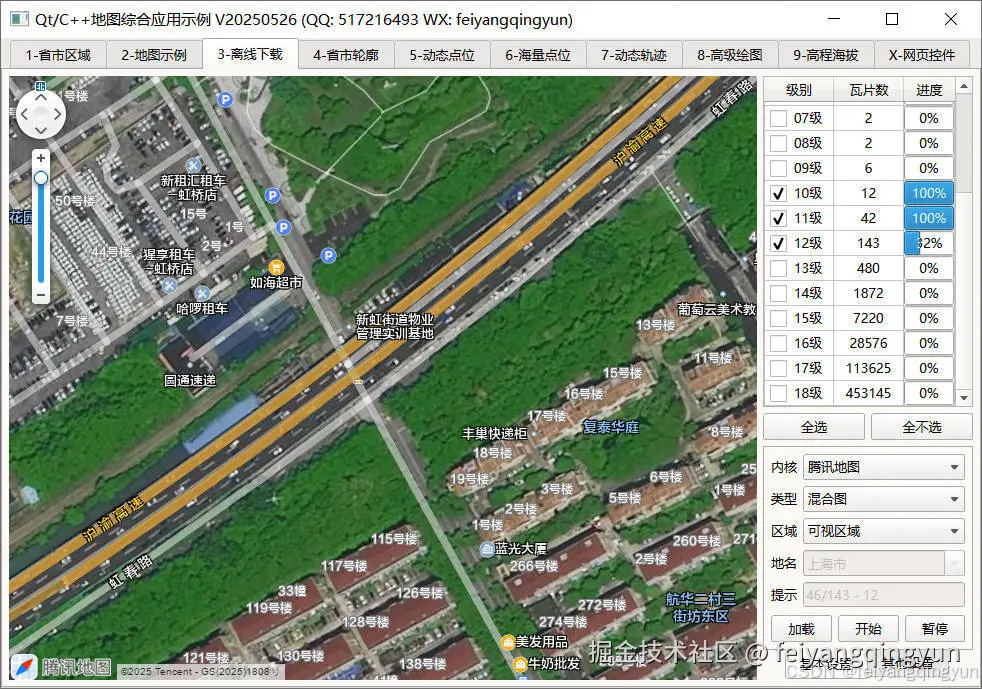The width and height of the screenshot is (982, 689).
Task: Open the 9-高程海拔 tab
Action: point(826,55)
